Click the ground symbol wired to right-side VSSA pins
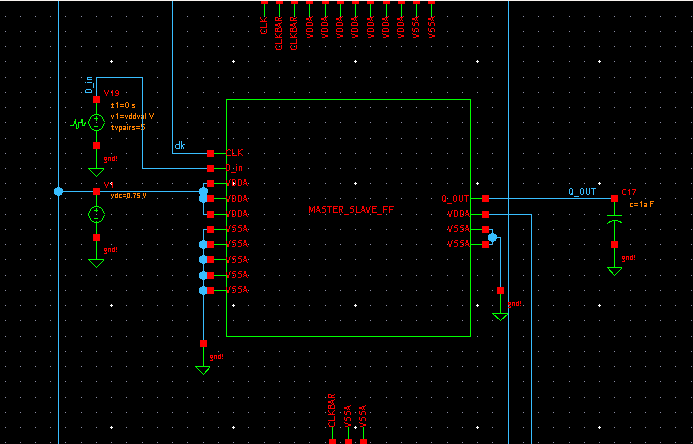This screenshot has width=693, height=444. 500,316
